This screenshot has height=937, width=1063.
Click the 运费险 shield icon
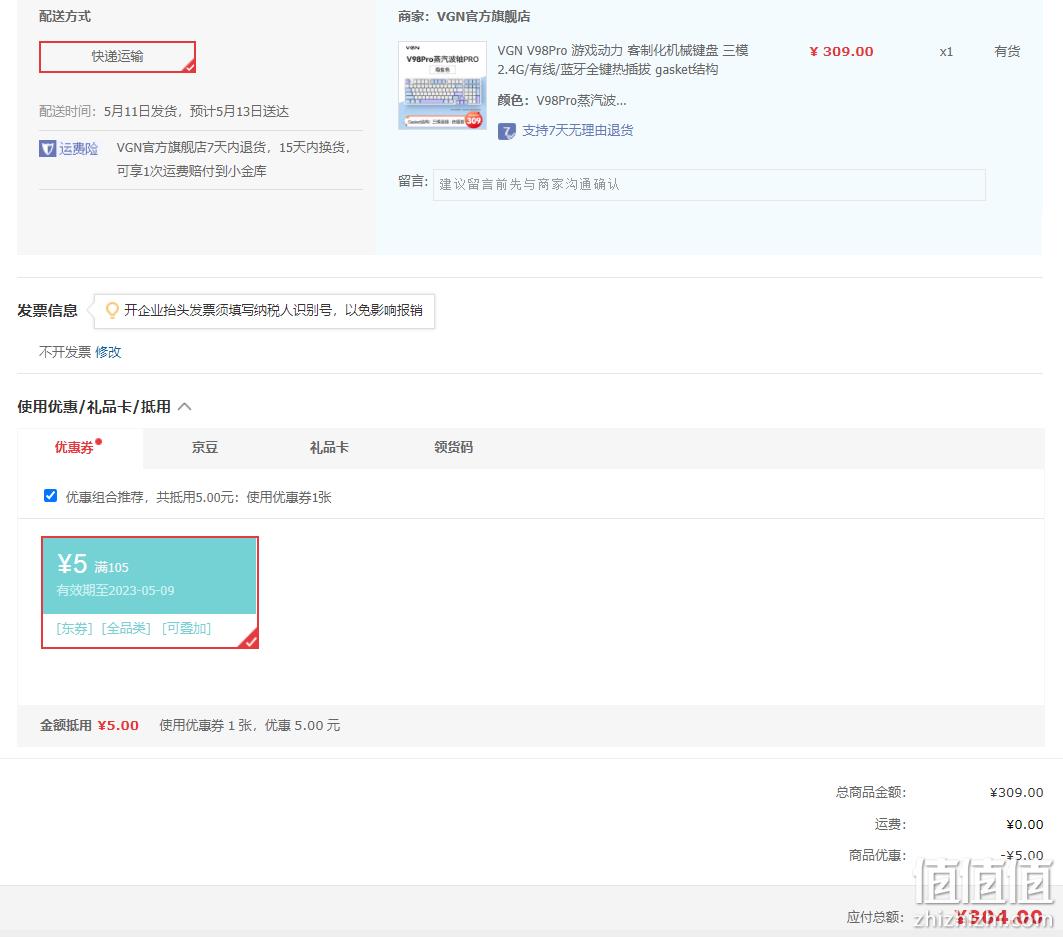tap(47, 148)
